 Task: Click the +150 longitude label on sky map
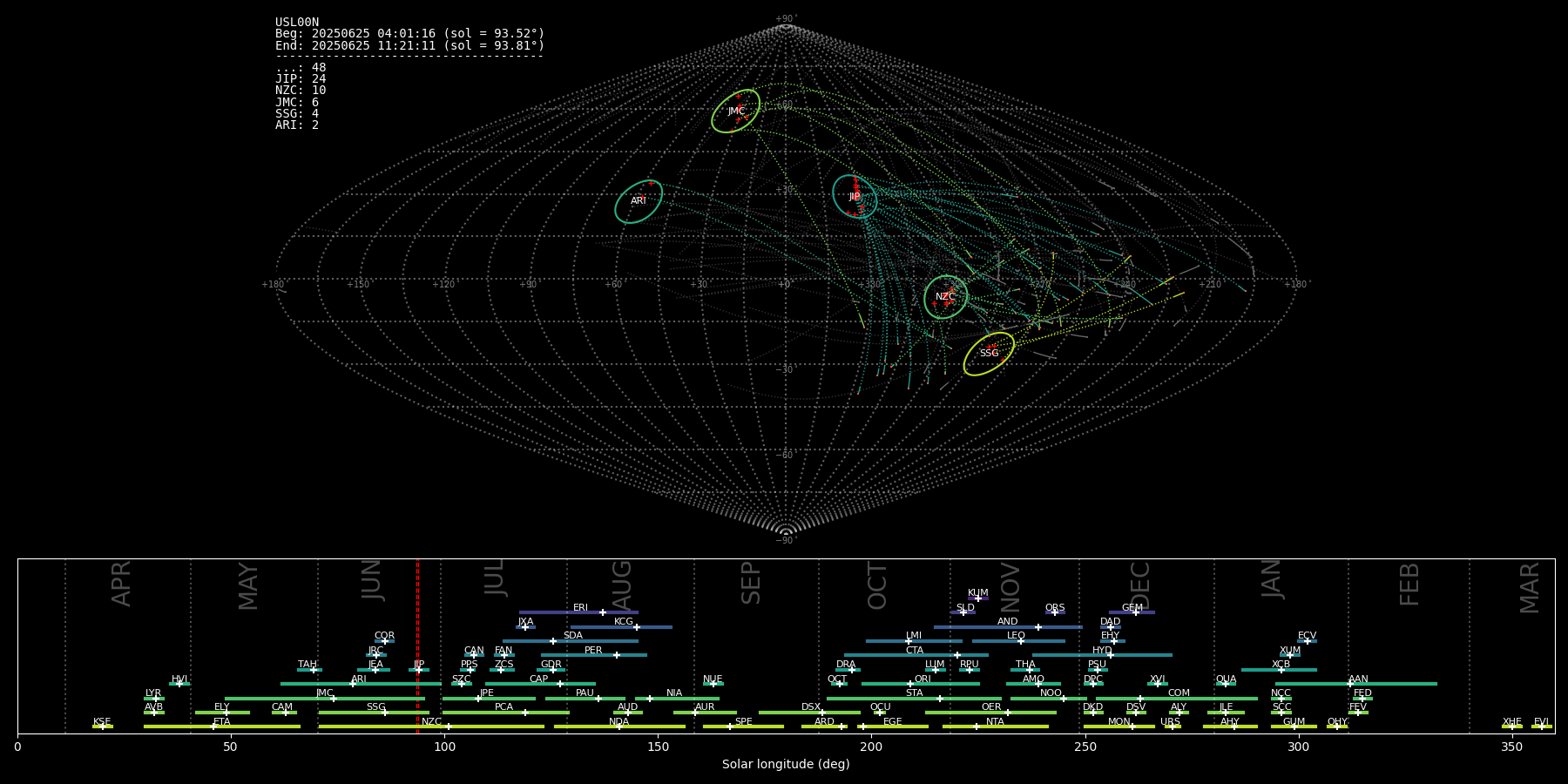click(x=358, y=285)
